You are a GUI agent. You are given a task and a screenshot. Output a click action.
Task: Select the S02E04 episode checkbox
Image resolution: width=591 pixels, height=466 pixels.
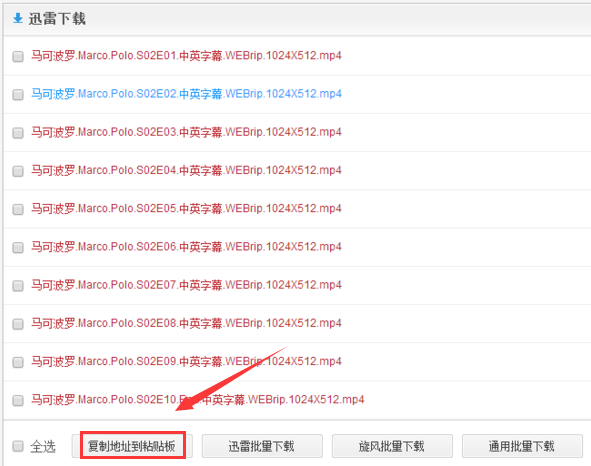(x=18, y=171)
